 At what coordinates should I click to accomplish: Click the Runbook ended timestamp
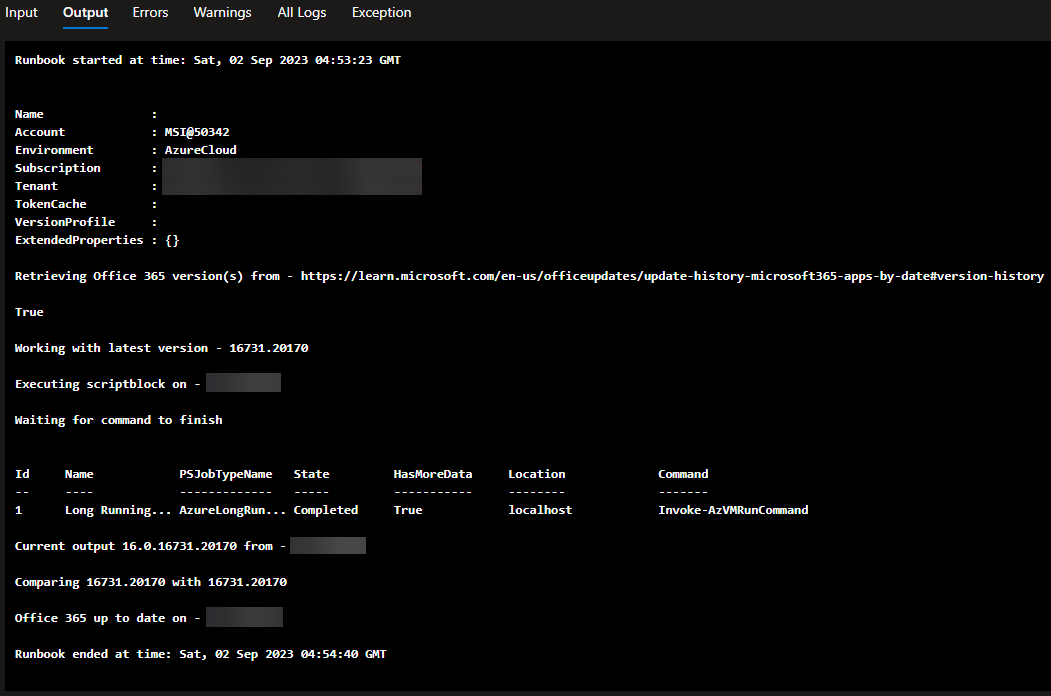tap(198, 653)
